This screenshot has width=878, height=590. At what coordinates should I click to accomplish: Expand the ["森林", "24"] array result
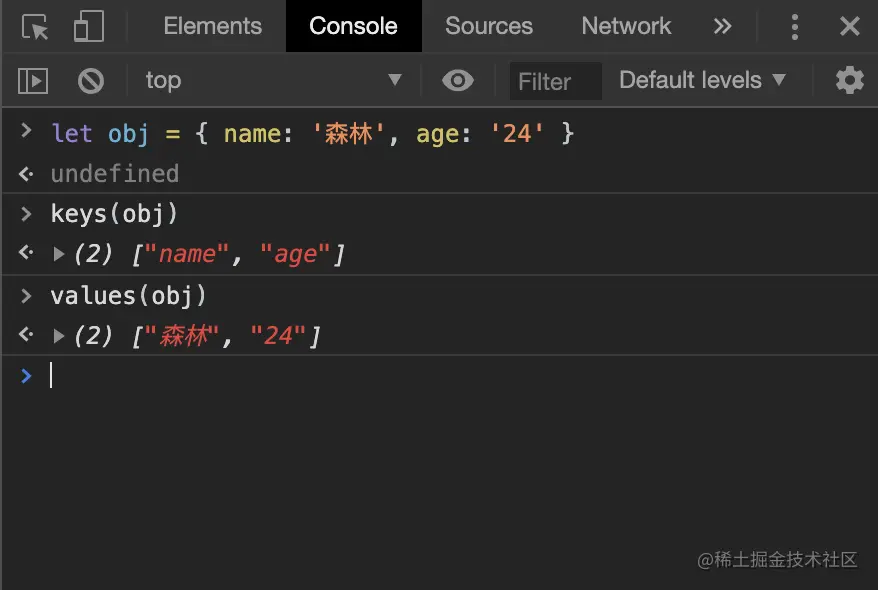(58, 336)
